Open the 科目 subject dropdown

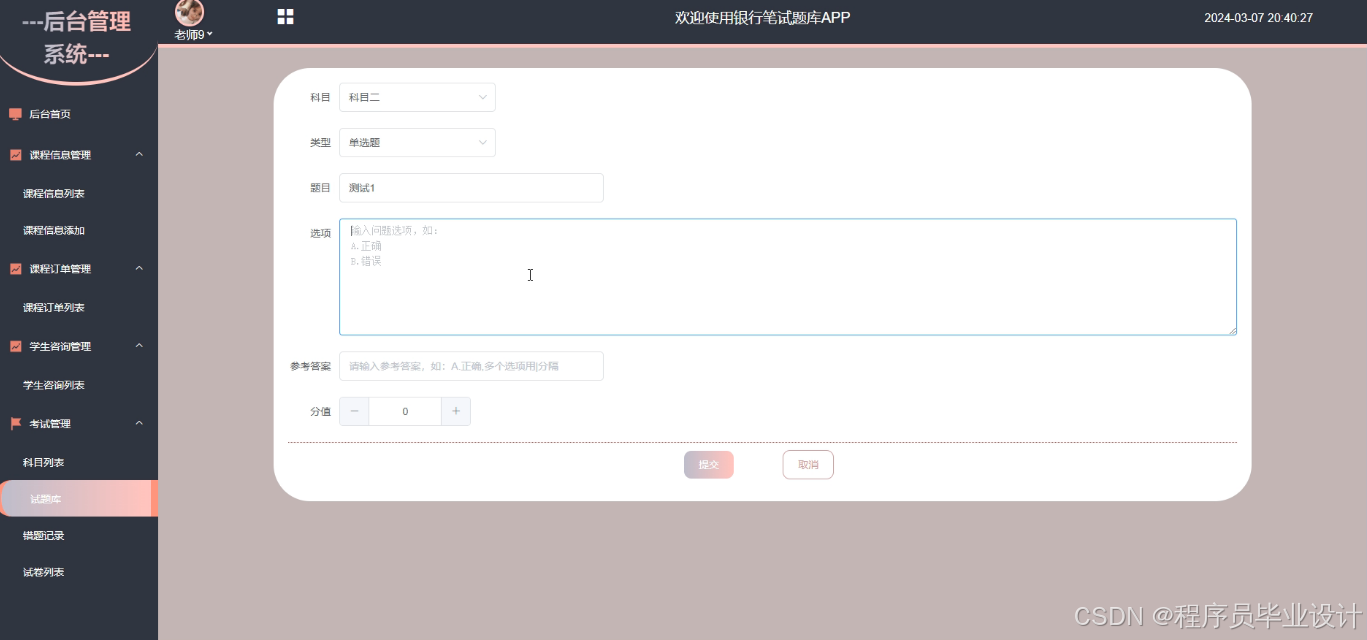point(416,97)
